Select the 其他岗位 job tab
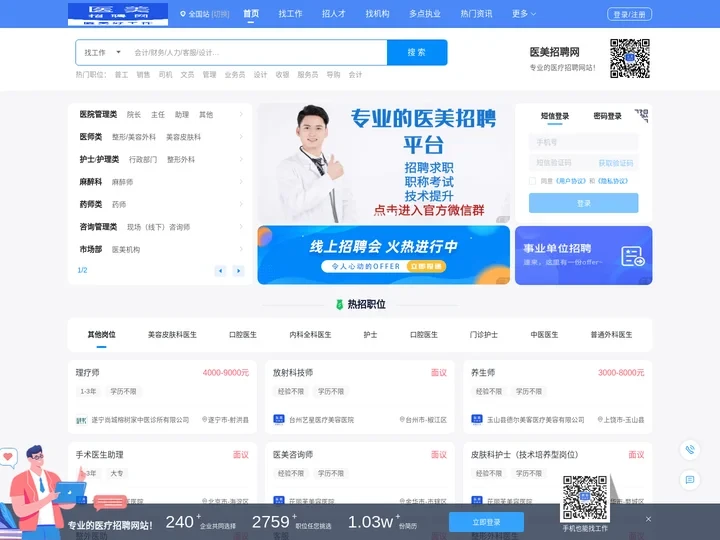 point(101,335)
